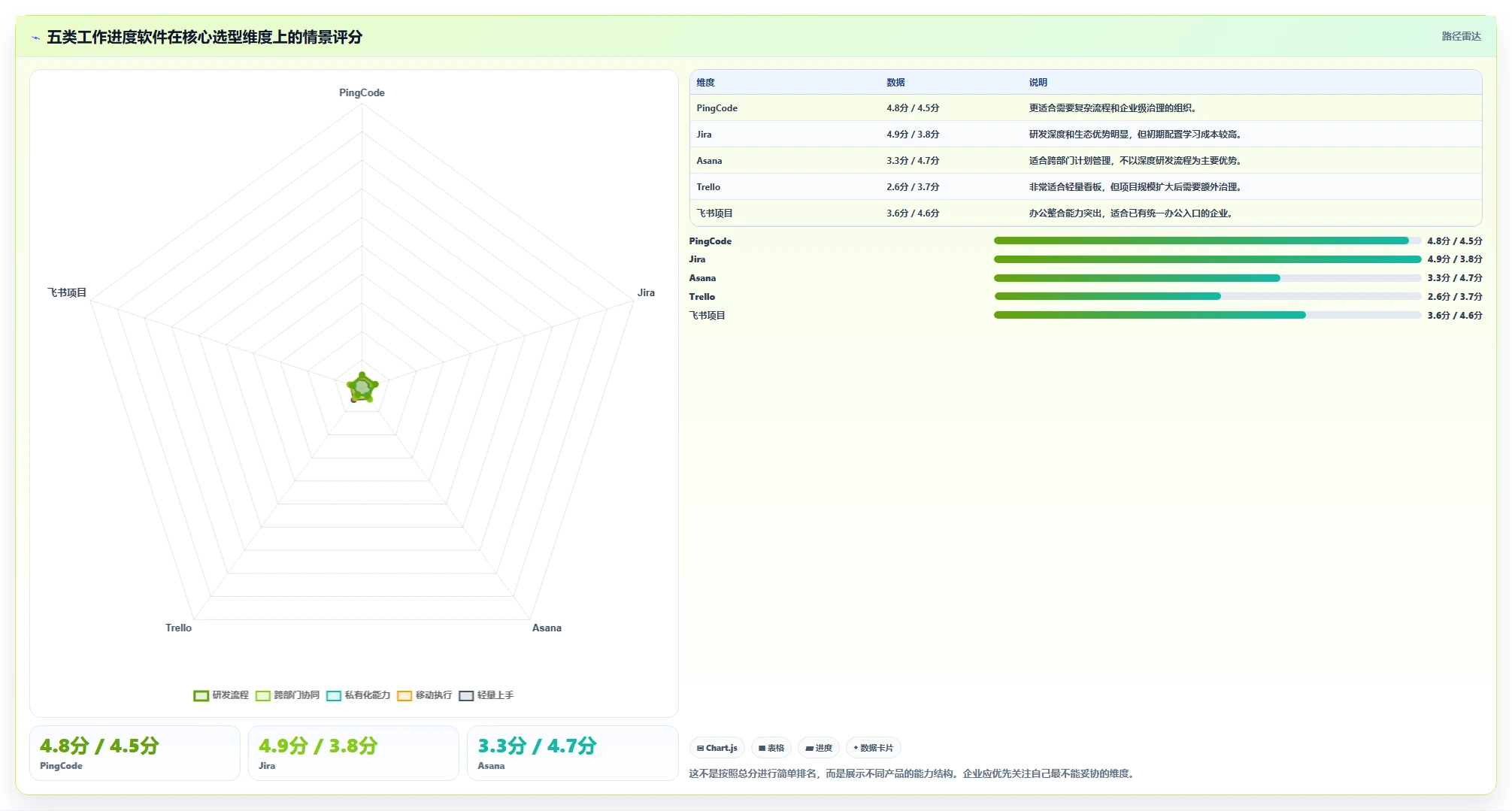Image resolution: width=1512 pixels, height=811 pixels.
Task: Click the Trello axis label on radar
Action: [178, 628]
